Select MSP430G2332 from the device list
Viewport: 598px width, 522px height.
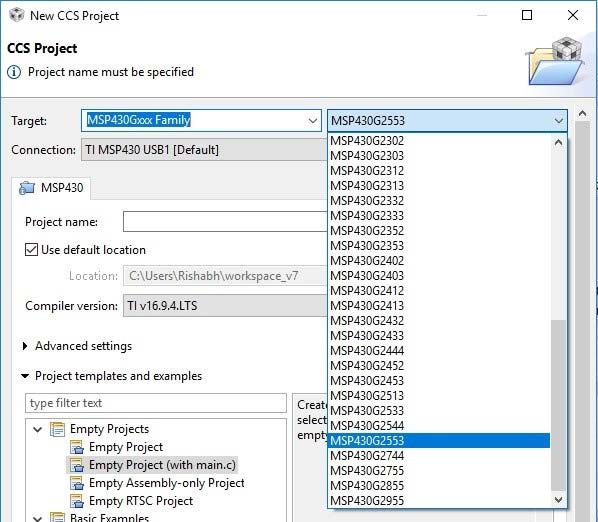coord(439,201)
